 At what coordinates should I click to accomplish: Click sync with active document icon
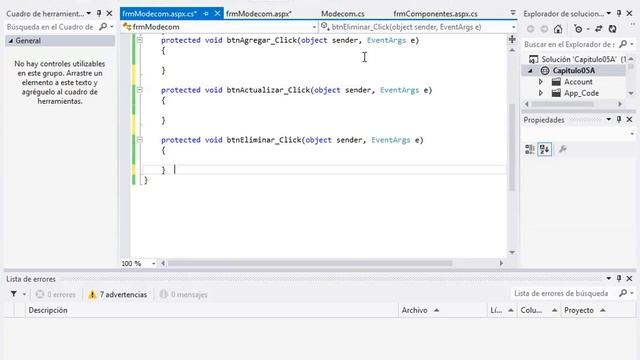[598, 29]
